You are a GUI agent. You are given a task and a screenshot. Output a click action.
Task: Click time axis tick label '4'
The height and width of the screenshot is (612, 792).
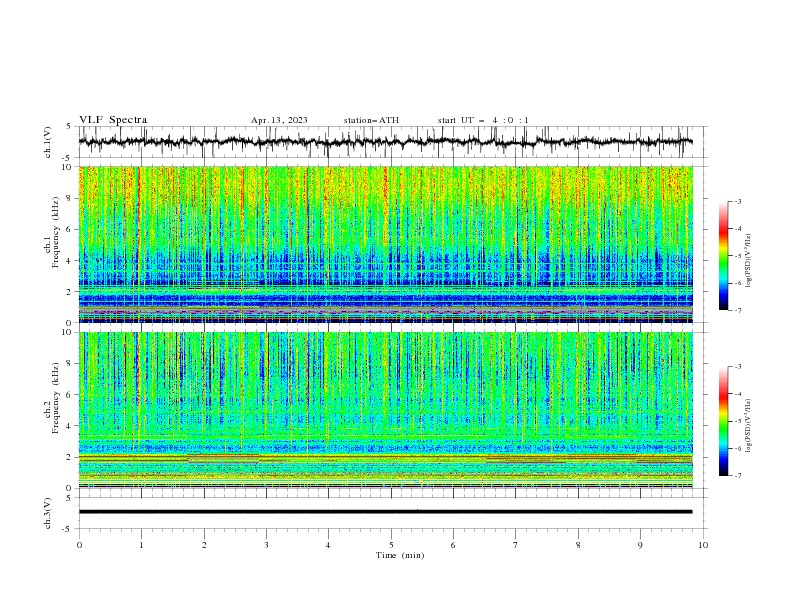click(328, 545)
